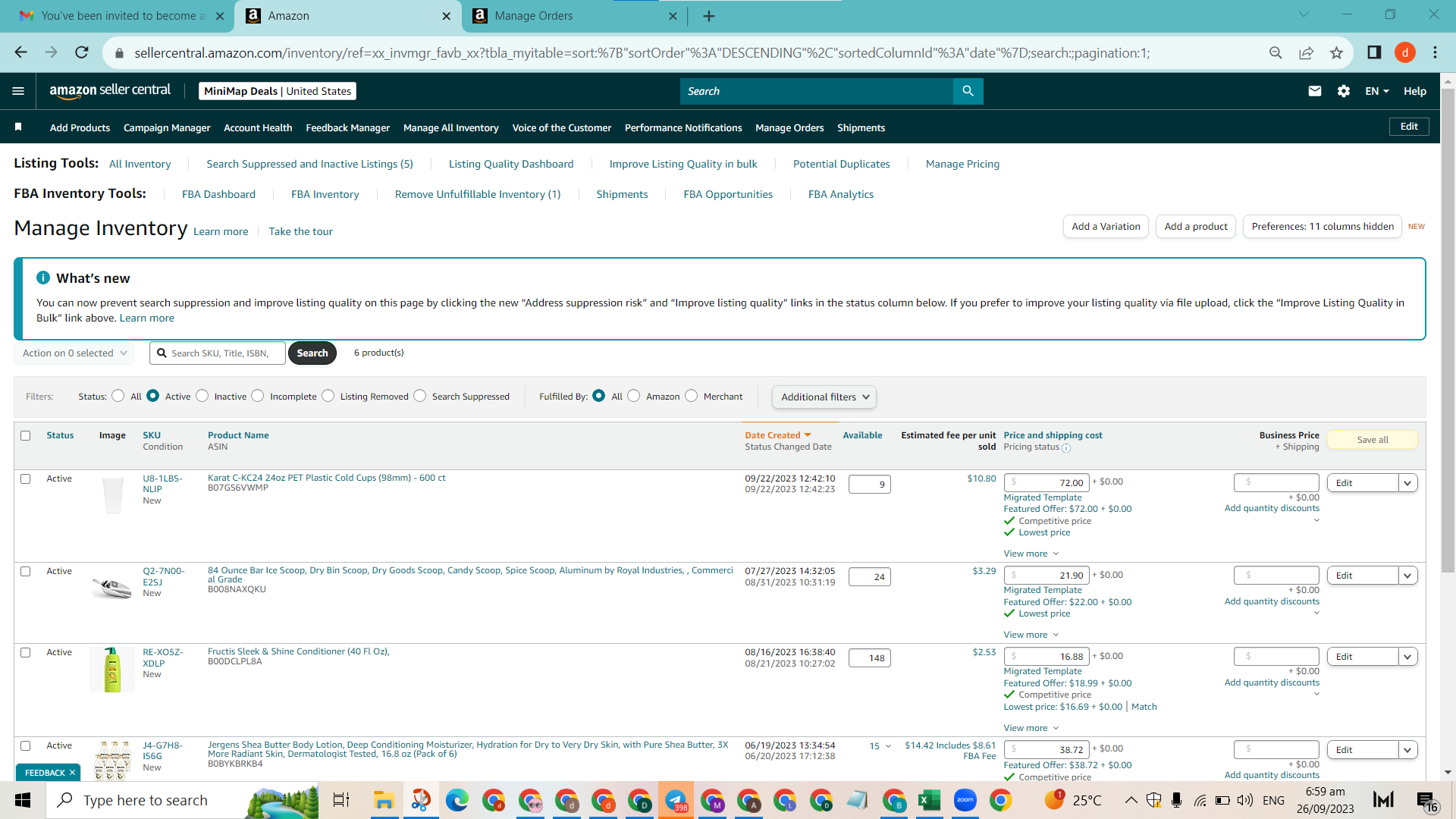
Task: Open Excel from the taskbar
Action: click(x=929, y=800)
